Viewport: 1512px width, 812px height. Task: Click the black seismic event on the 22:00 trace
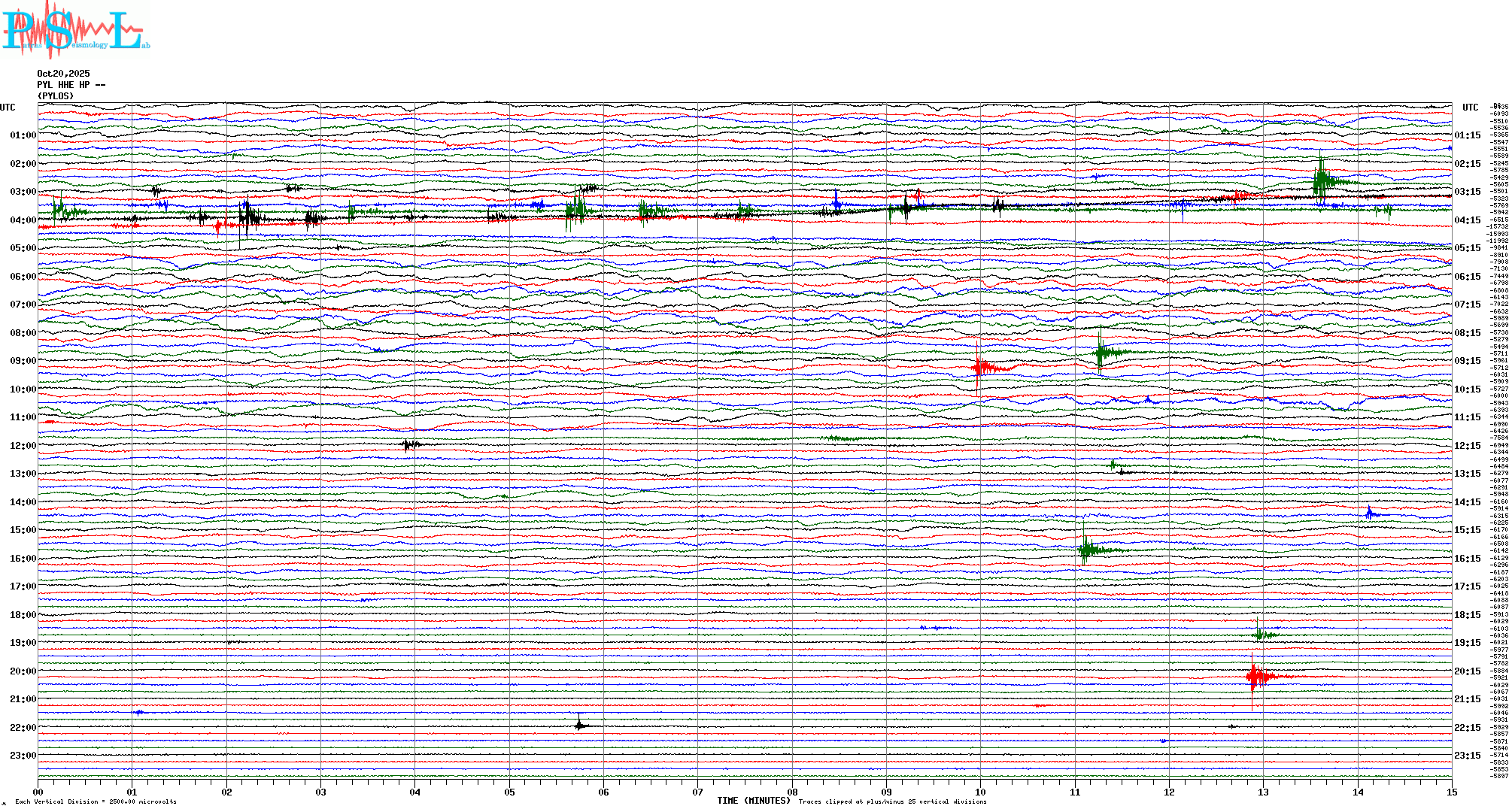pyautogui.click(x=580, y=726)
